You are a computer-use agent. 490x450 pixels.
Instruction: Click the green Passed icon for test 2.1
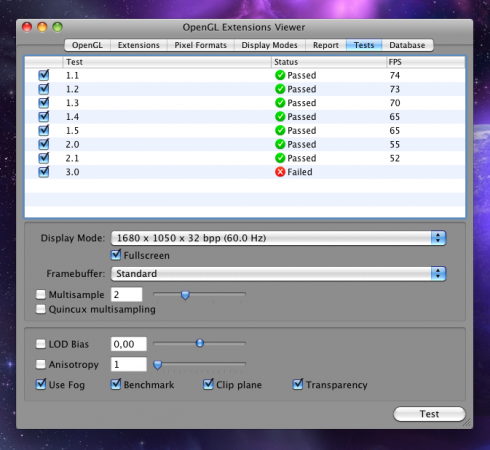tap(280, 158)
